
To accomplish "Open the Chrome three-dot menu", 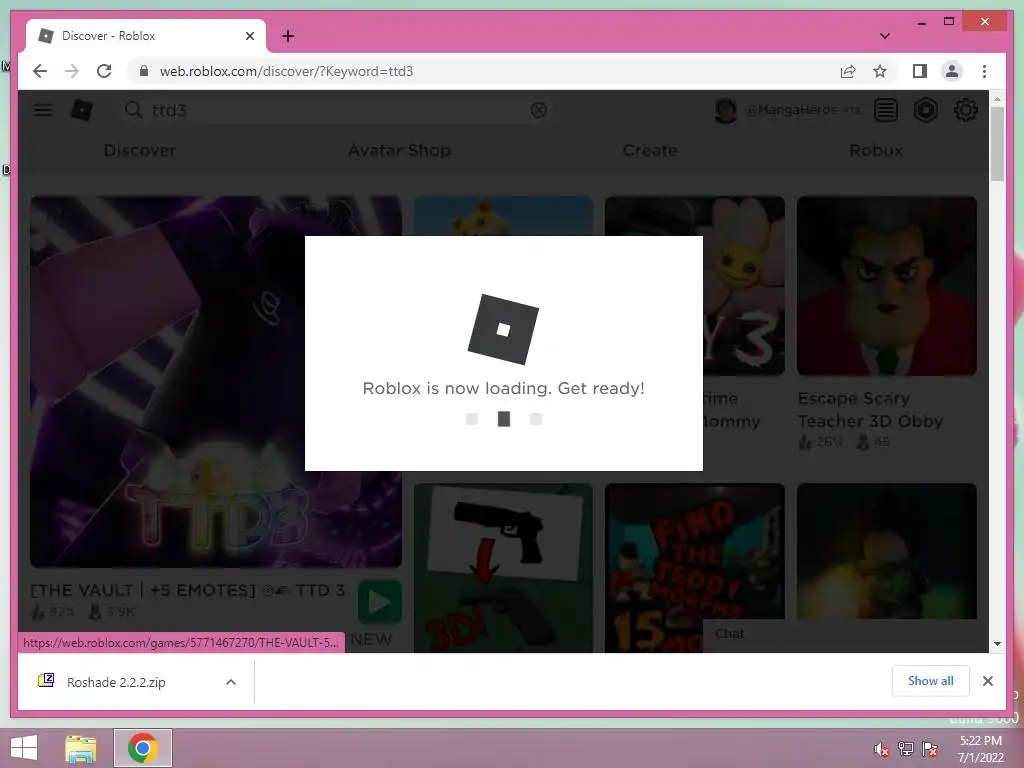I will coord(984,71).
